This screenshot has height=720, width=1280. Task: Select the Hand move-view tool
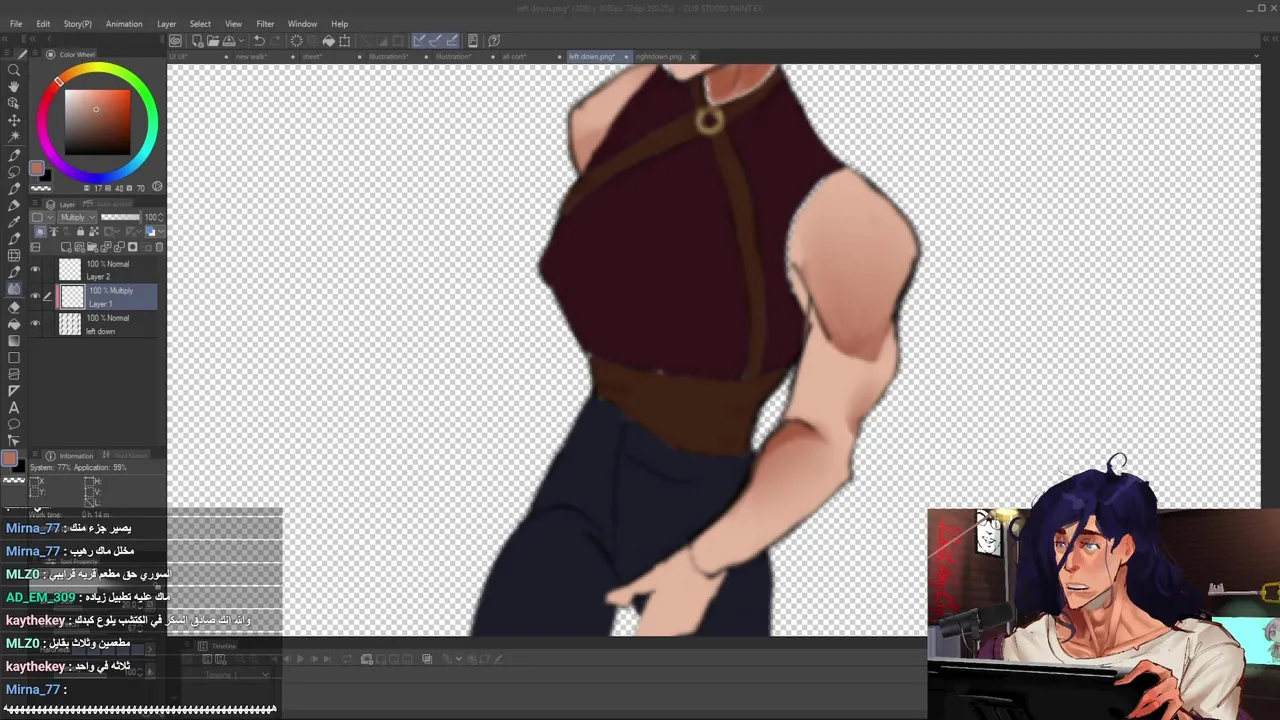pyautogui.click(x=14, y=87)
